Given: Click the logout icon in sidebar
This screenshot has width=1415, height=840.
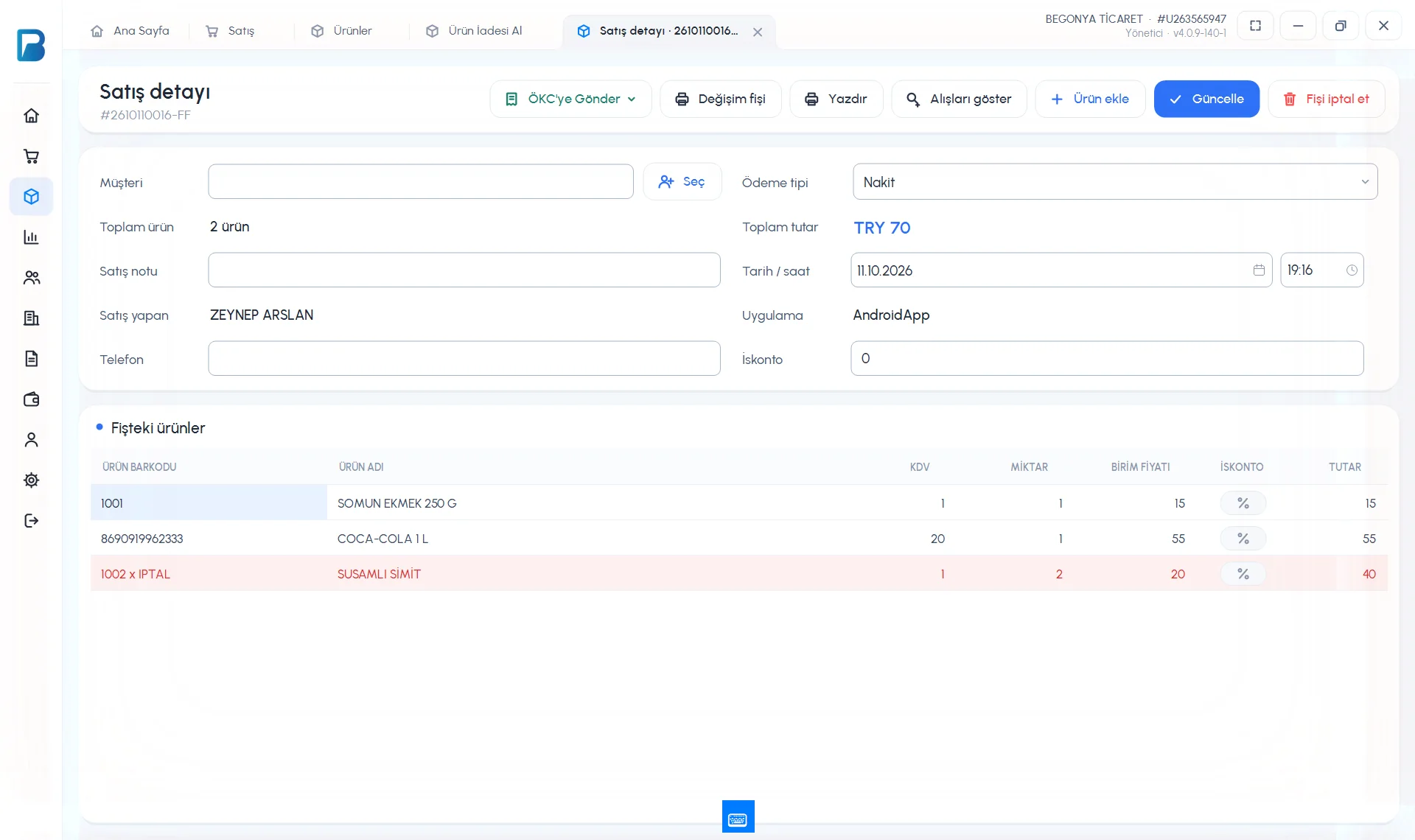Looking at the screenshot, I should pos(31,521).
